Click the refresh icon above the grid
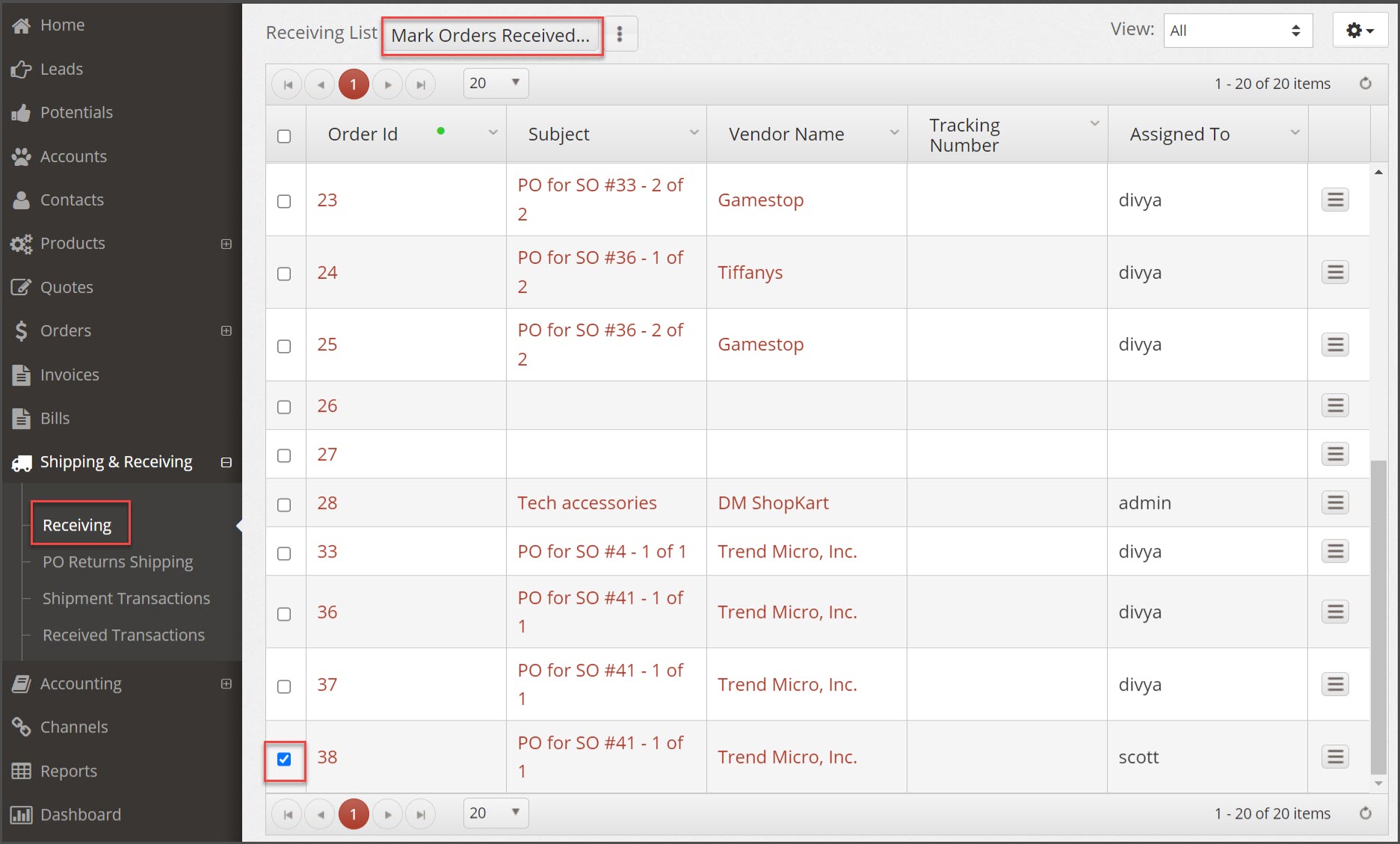Viewport: 1400px width, 844px height. coord(1365,84)
